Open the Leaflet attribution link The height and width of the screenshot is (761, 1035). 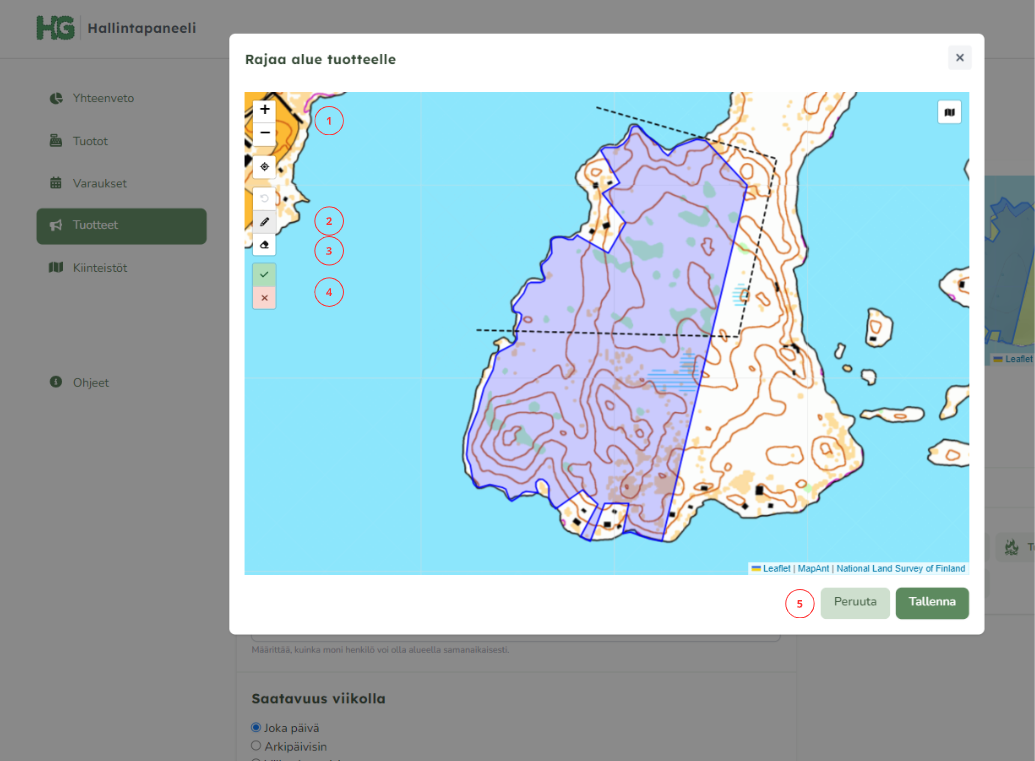[776, 569]
